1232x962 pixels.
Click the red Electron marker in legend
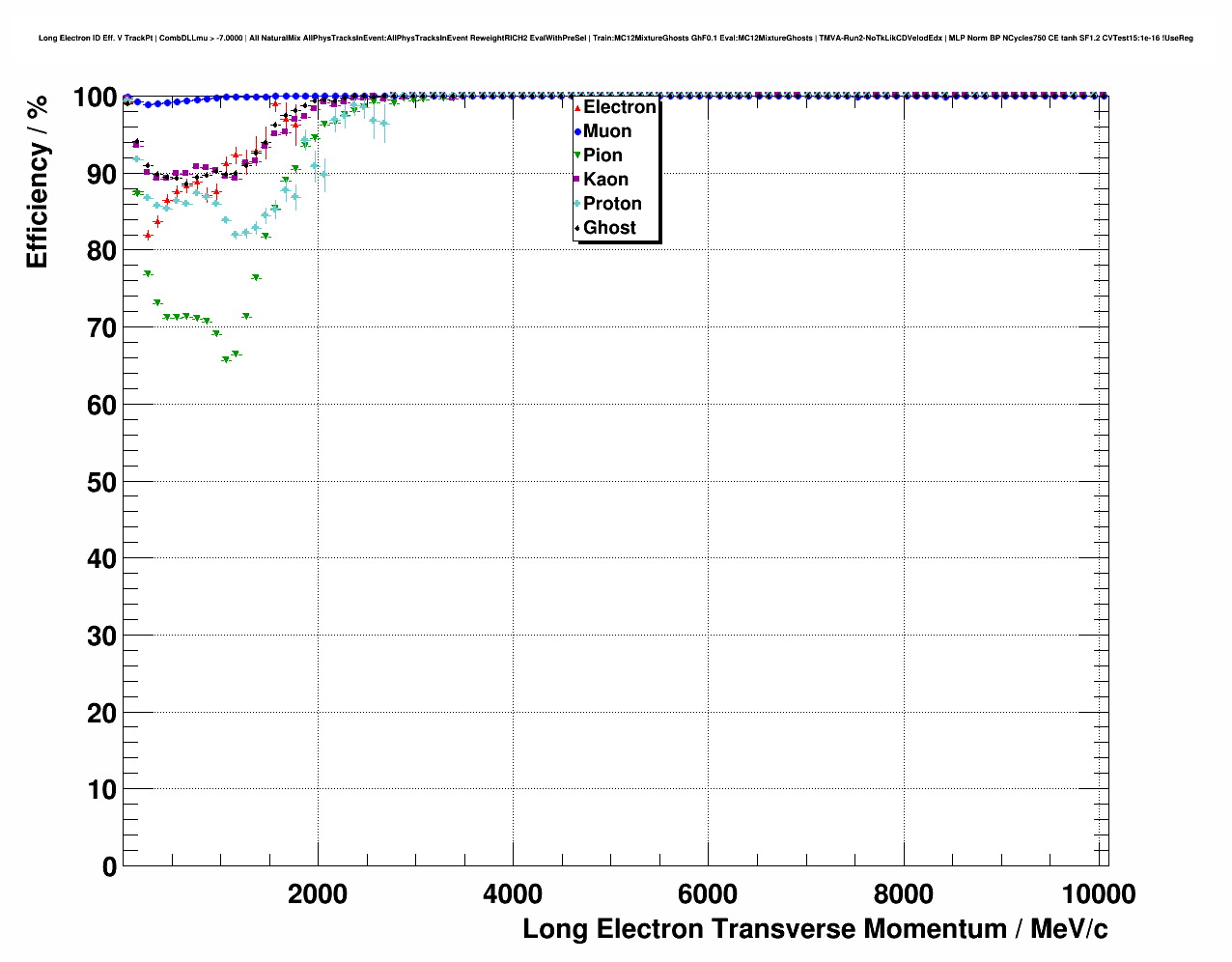577,107
